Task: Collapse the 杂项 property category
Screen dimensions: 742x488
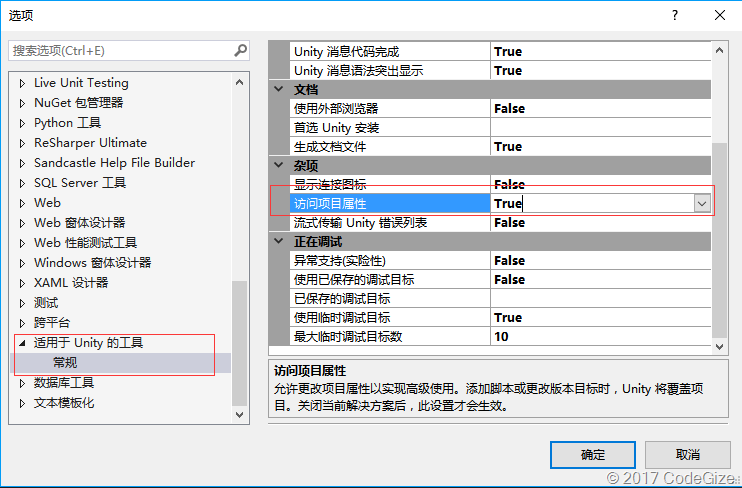Action: [x=279, y=165]
